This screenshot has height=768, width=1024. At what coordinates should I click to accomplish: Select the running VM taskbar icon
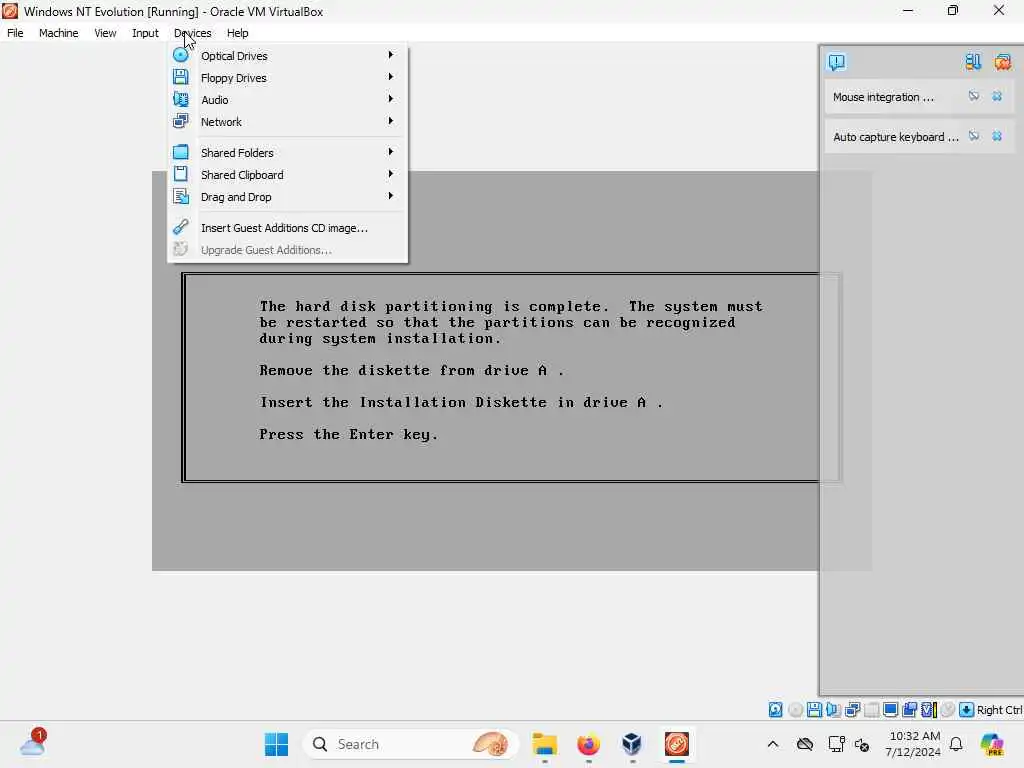pyautogui.click(x=677, y=744)
